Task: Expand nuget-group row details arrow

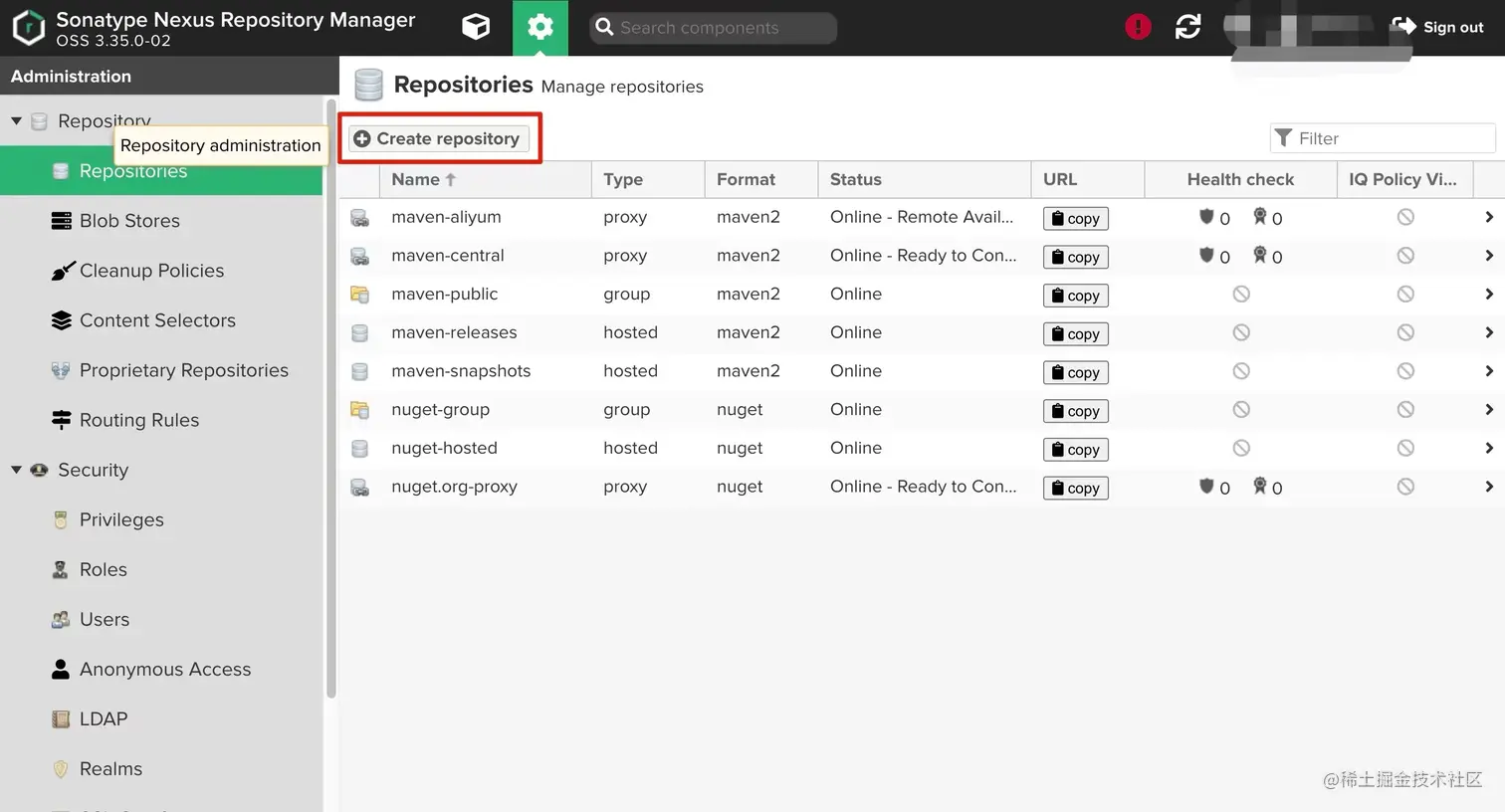Action: coord(1488,410)
